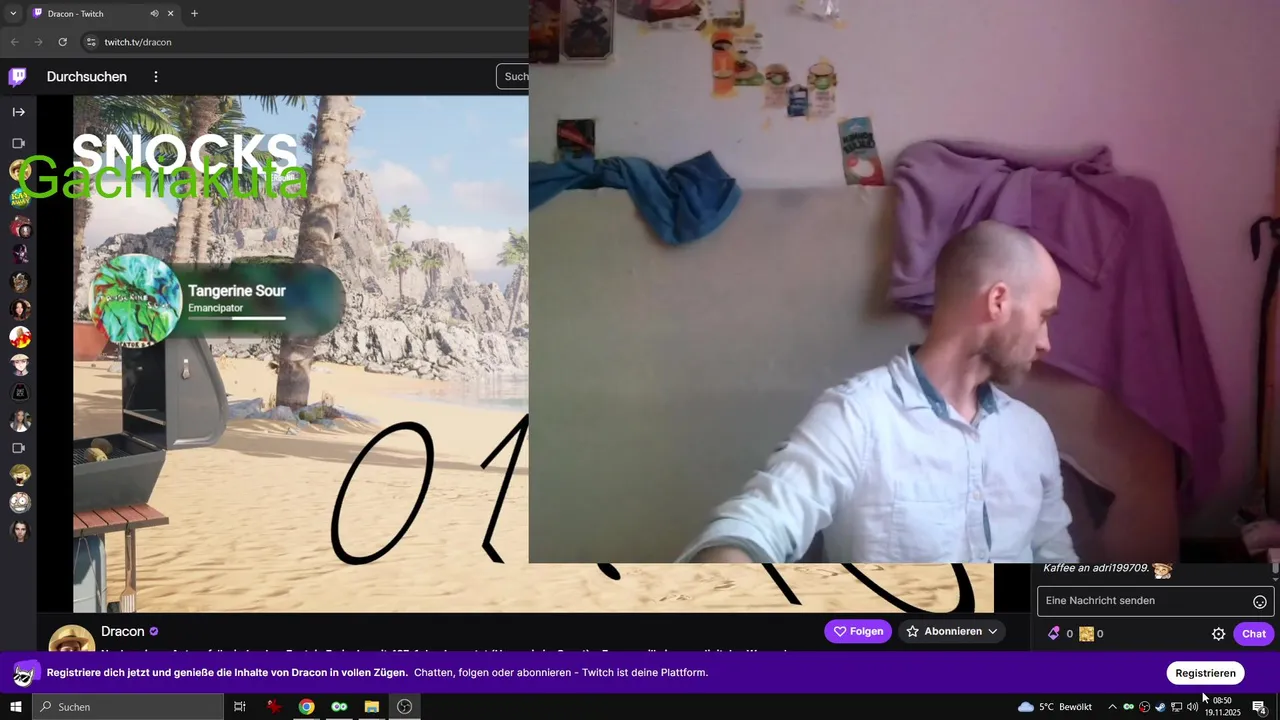The height and width of the screenshot is (720, 1280).
Task: Click the Dracon stream video player
Action: tap(533, 354)
